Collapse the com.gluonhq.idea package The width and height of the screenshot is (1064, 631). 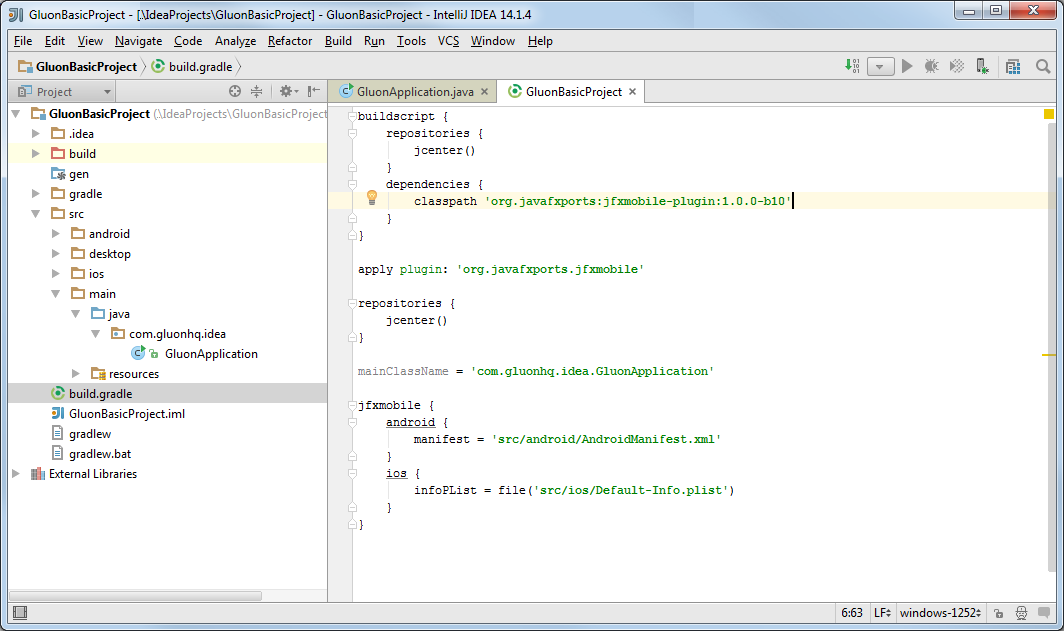96,334
